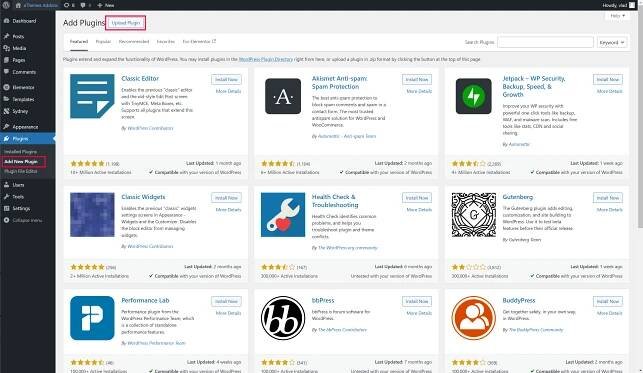This screenshot has width=643, height=373.
Task: Install the bbPress plugin
Action: click(x=417, y=301)
